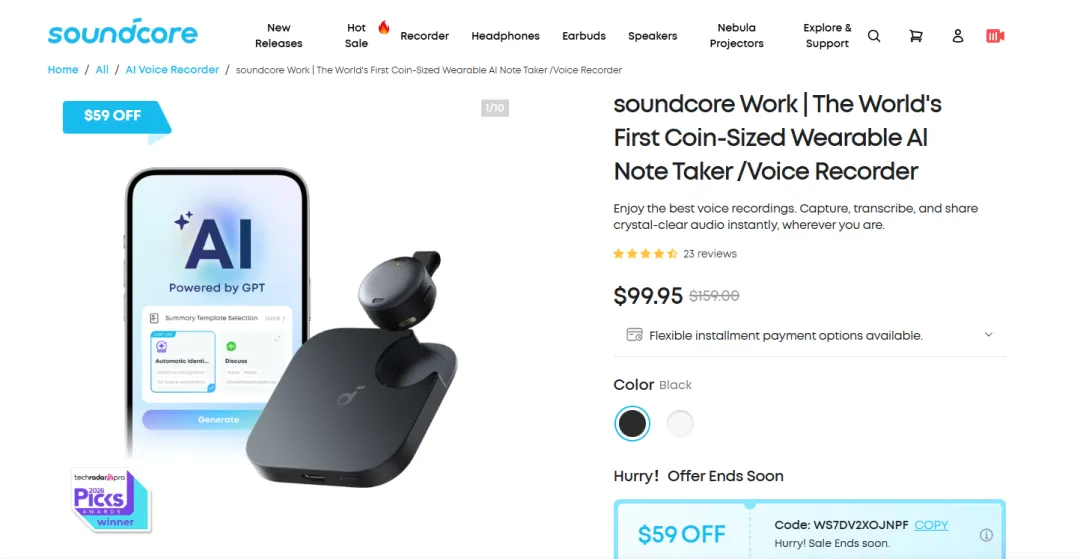Click the info icon beside coupon code
The image size is (1080, 559).
click(986, 535)
